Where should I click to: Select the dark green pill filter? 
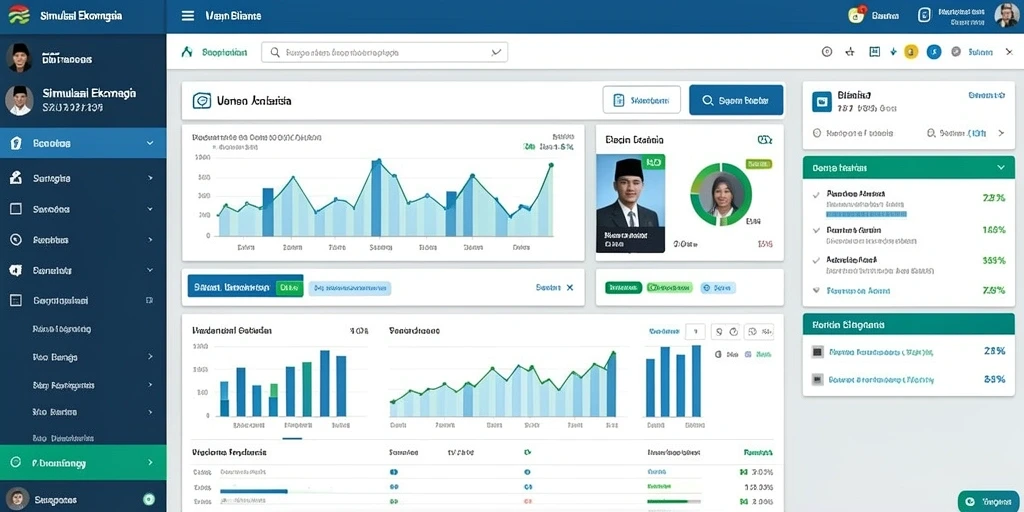(x=624, y=287)
